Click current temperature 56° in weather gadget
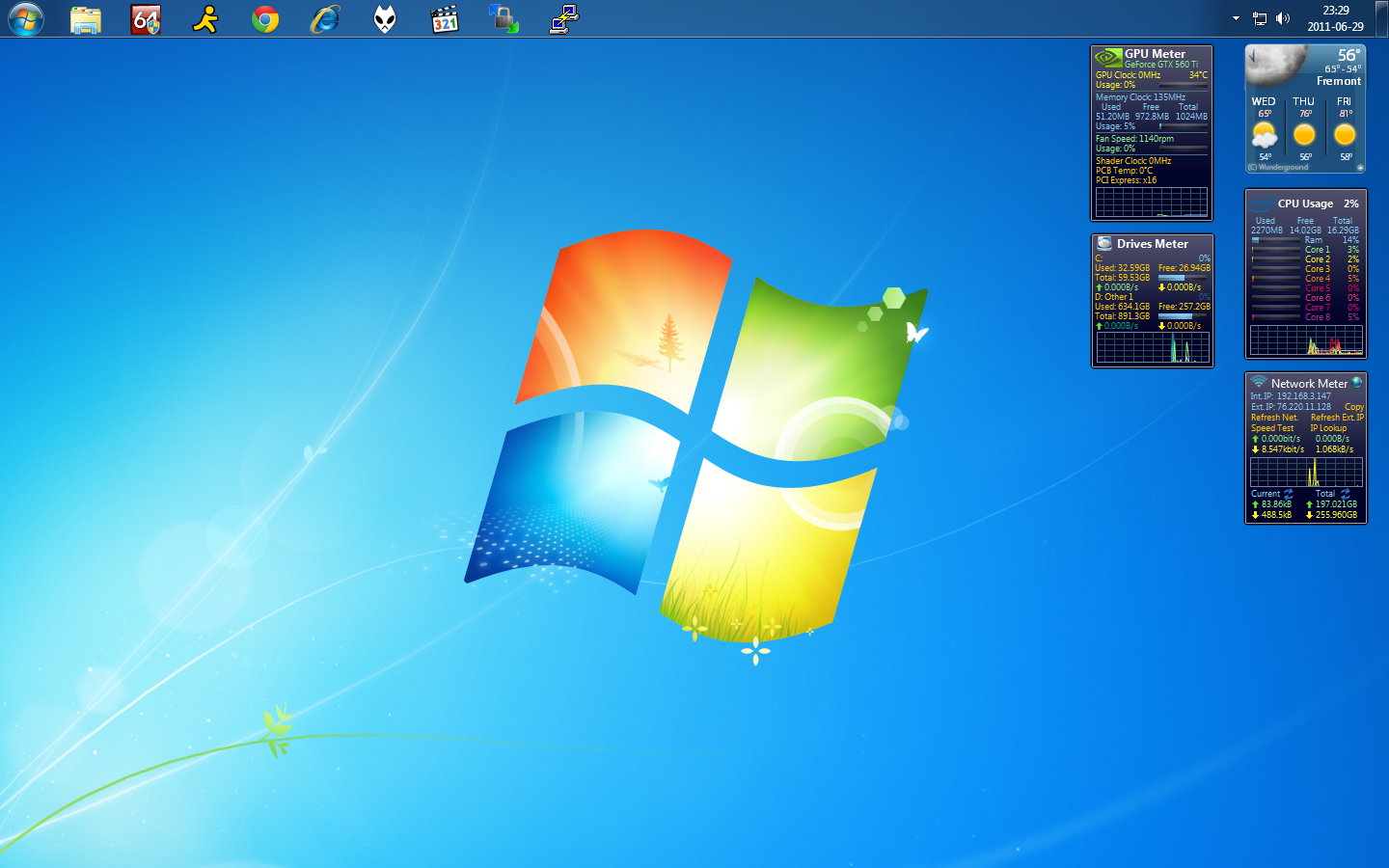The width and height of the screenshot is (1389, 868). pos(1348,55)
